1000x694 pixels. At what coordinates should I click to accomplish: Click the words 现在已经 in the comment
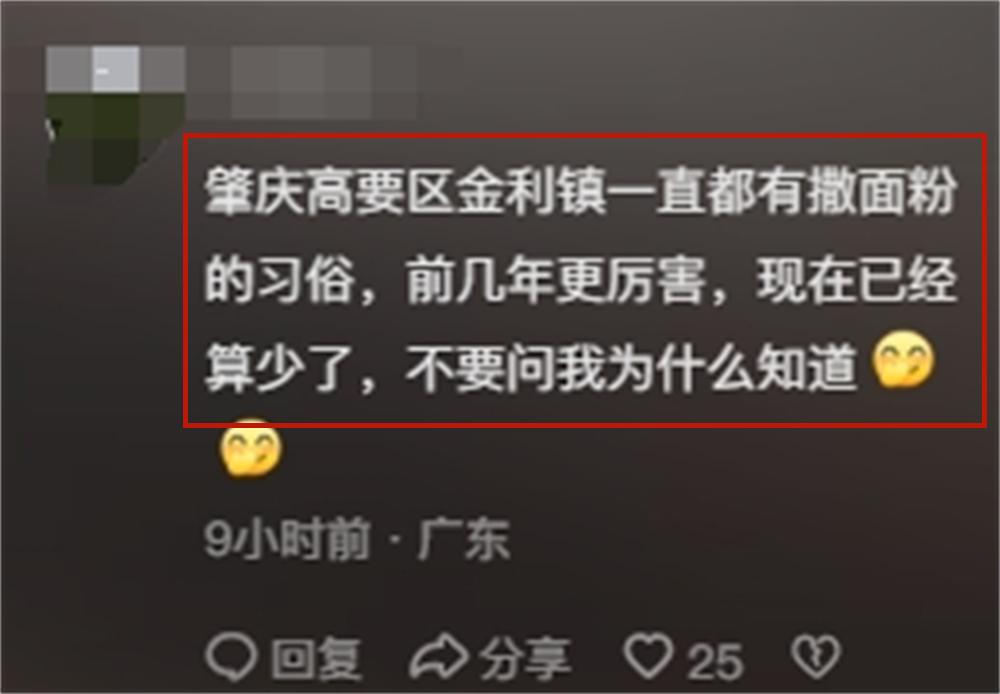(857, 281)
